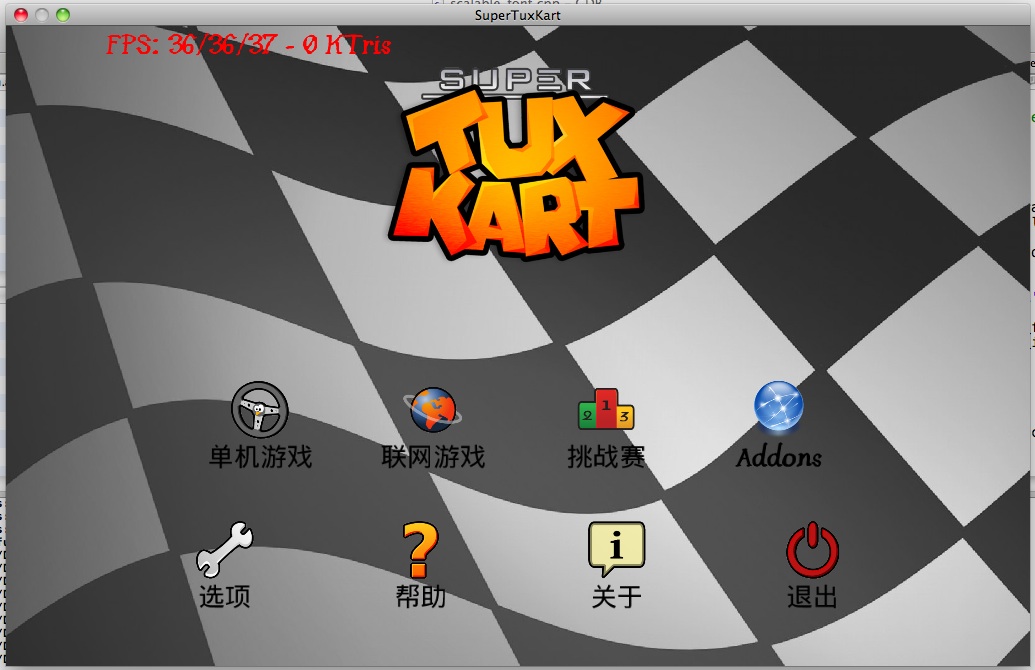Open the blue Addons globe icon
The image size is (1035, 670).
pyautogui.click(x=779, y=408)
